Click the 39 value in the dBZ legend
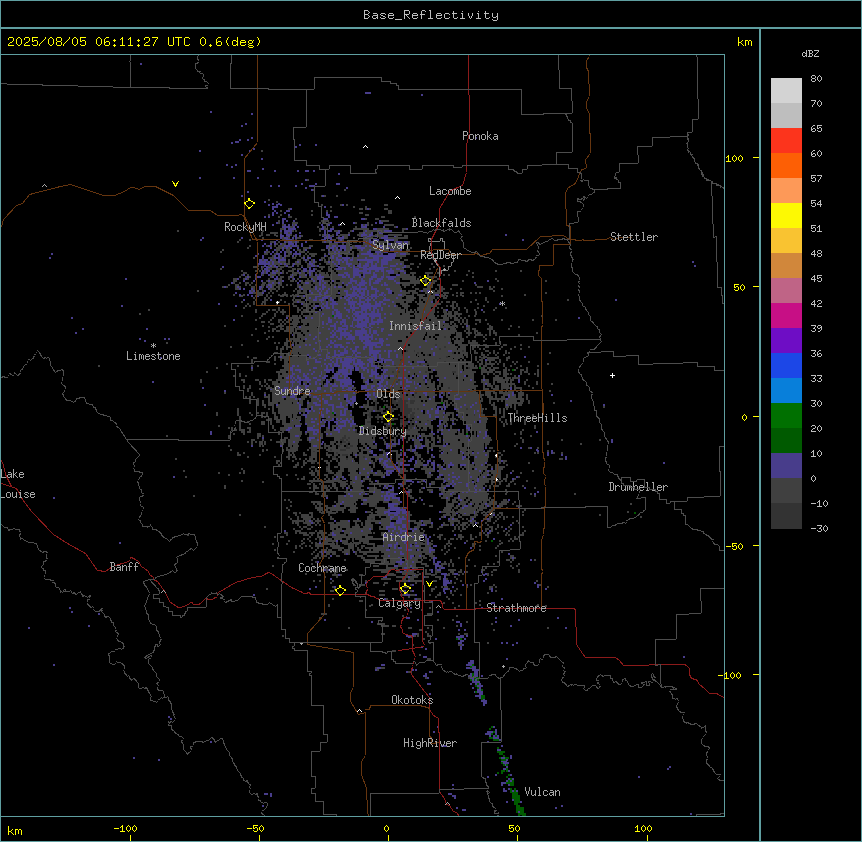 click(816, 329)
